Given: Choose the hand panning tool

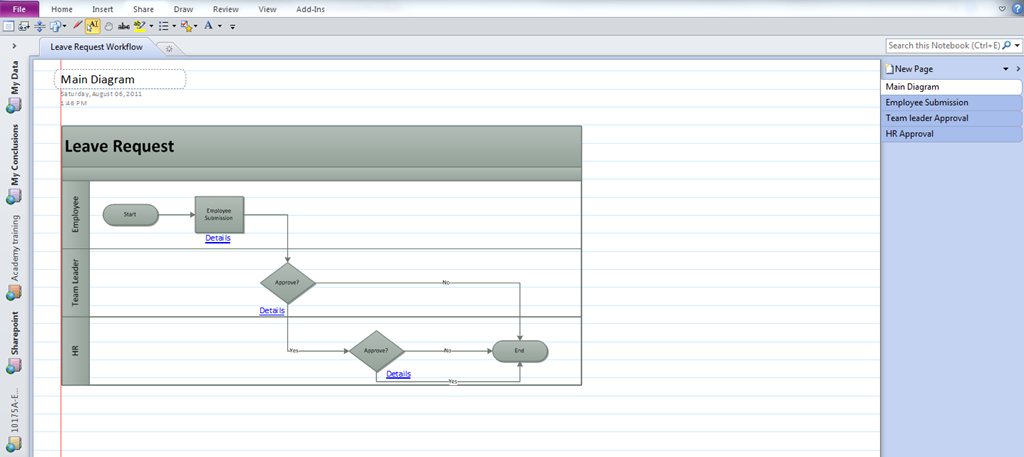Looking at the screenshot, I should 107,26.
